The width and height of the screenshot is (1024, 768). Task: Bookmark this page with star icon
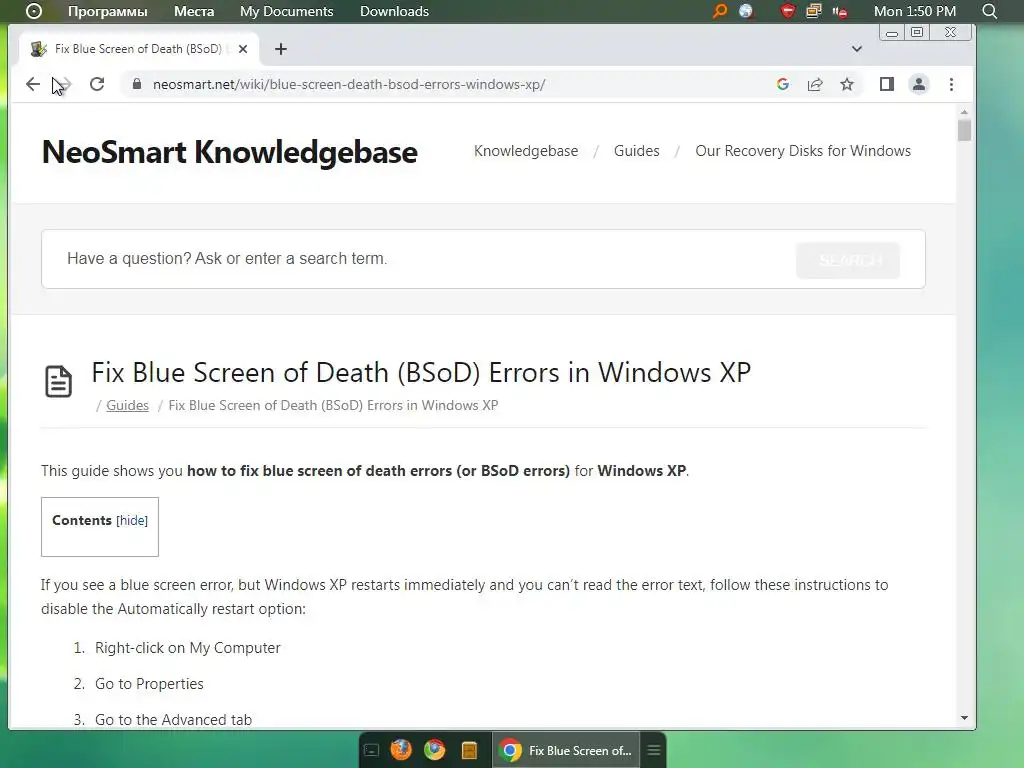847,84
